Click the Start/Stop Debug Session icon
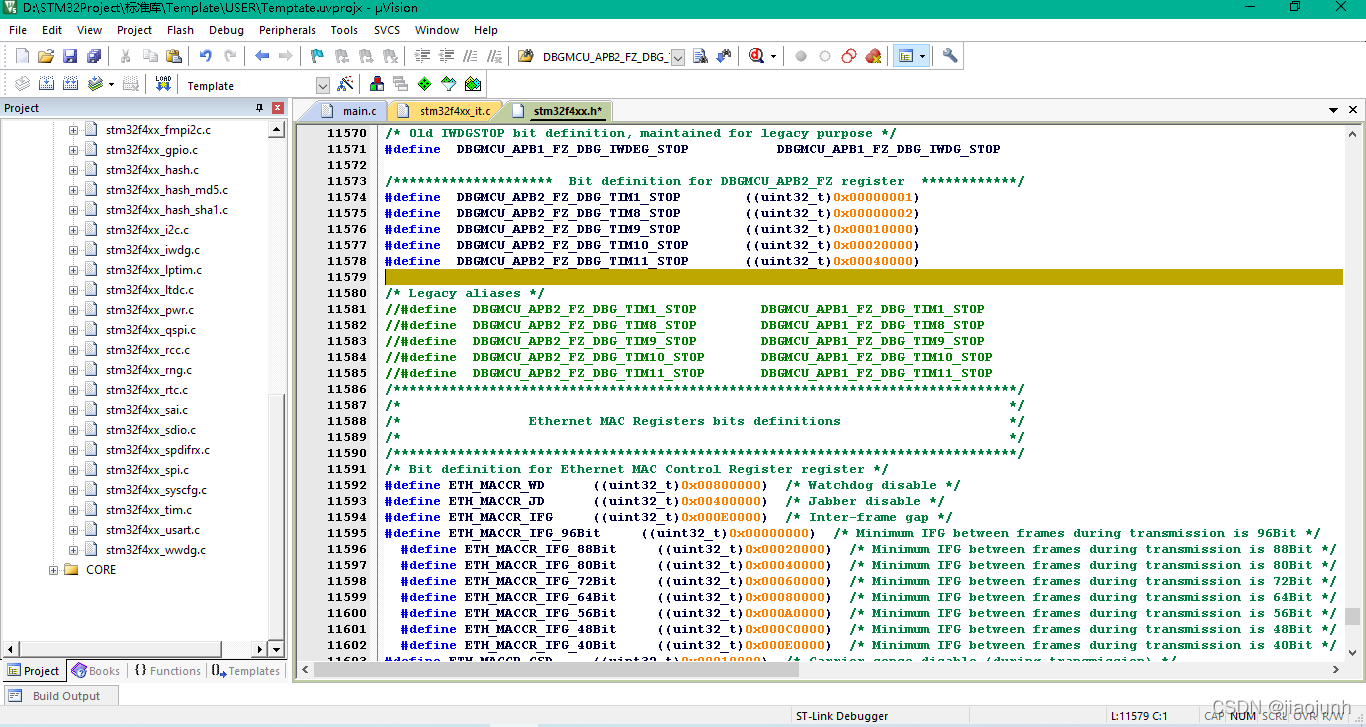 [756, 56]
